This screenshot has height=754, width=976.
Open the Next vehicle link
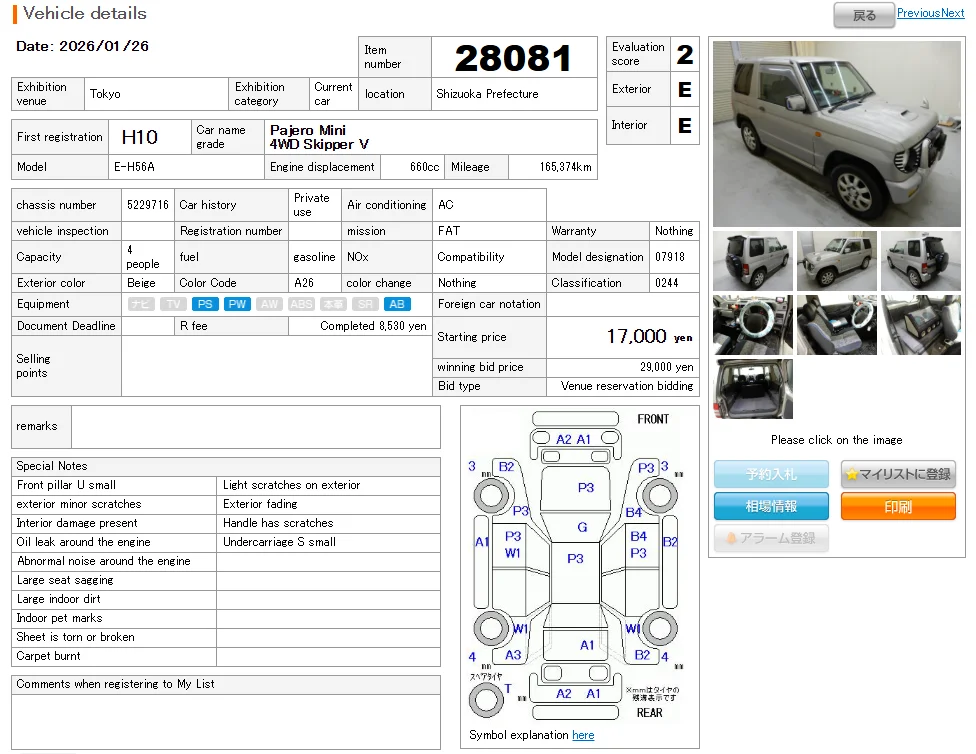(x=952, y=13)
